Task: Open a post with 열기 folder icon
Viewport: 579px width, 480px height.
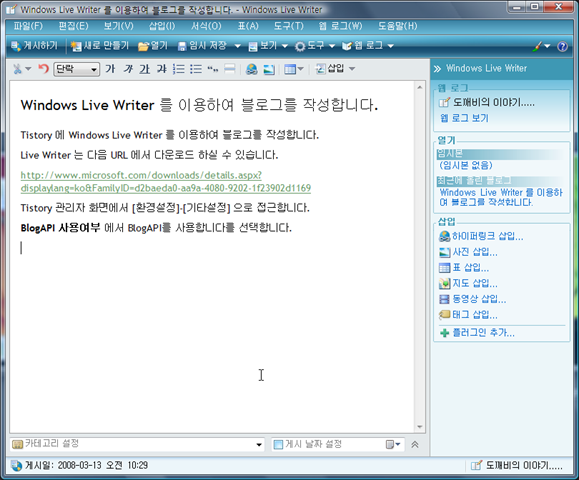Action: tap(153, 46)
